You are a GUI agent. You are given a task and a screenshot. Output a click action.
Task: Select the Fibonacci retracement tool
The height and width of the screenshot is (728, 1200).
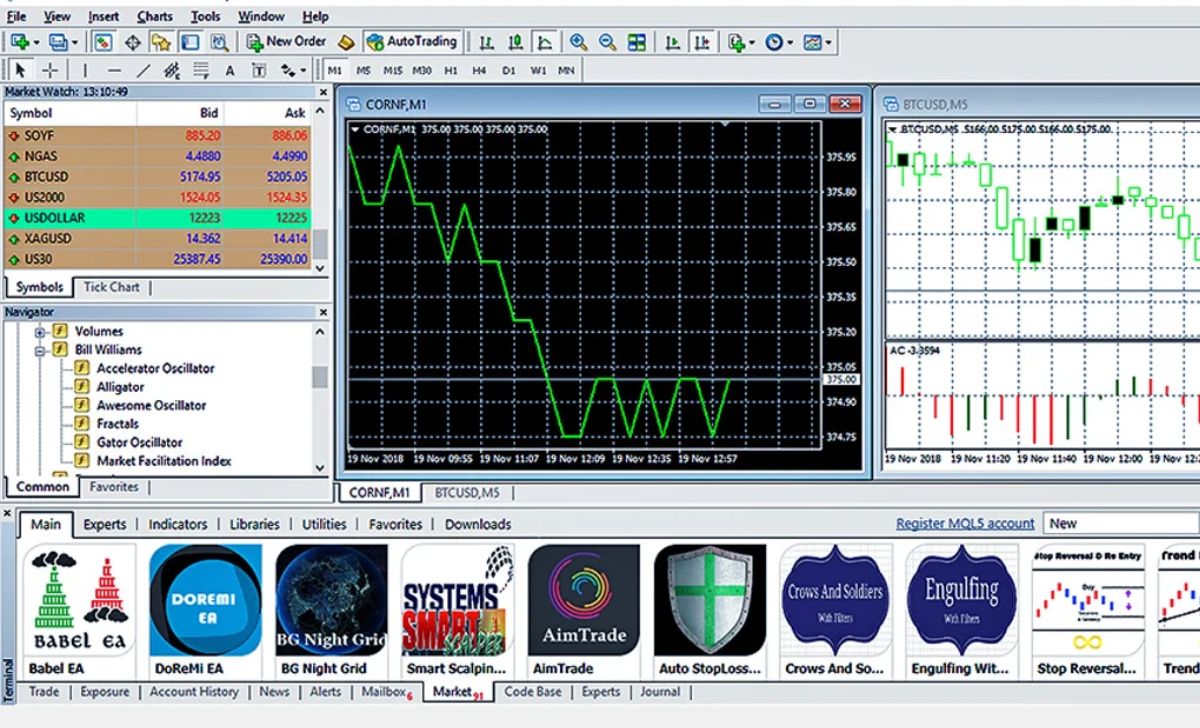tap(201, 70)
